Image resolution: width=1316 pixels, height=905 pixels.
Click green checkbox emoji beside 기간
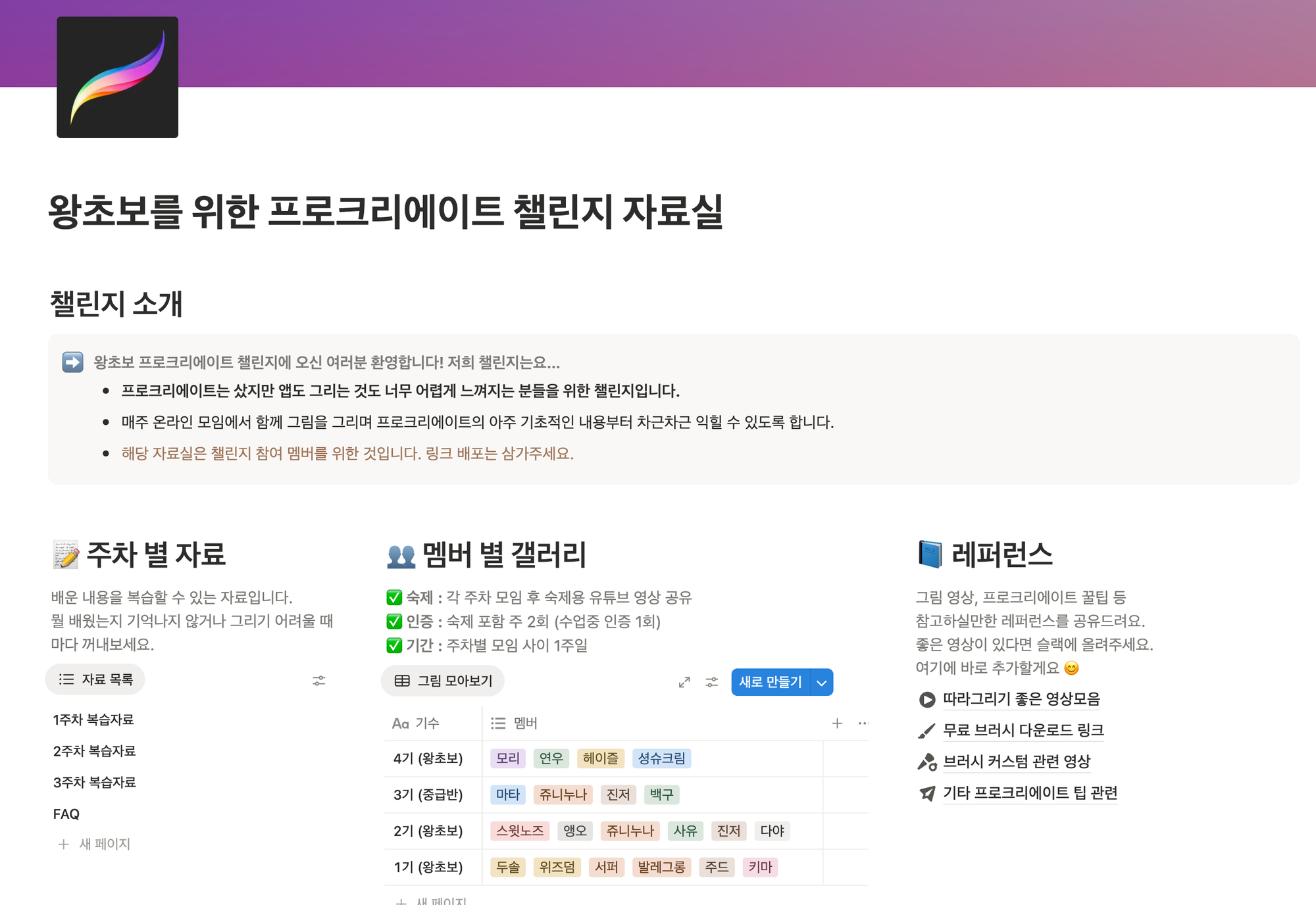pyautogui.click(x=394, y=645)
